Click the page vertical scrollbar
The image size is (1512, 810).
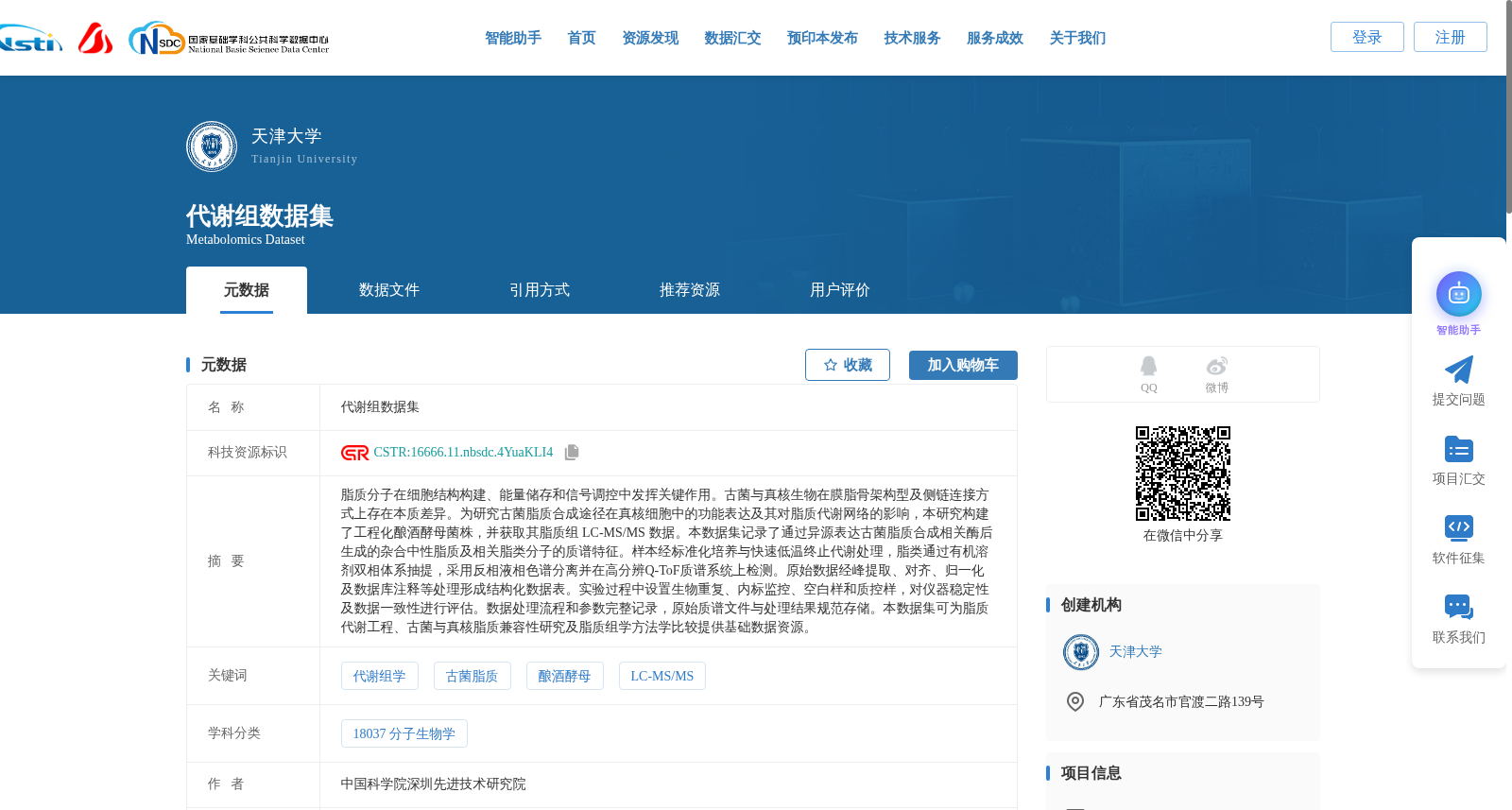(1508, 109)
